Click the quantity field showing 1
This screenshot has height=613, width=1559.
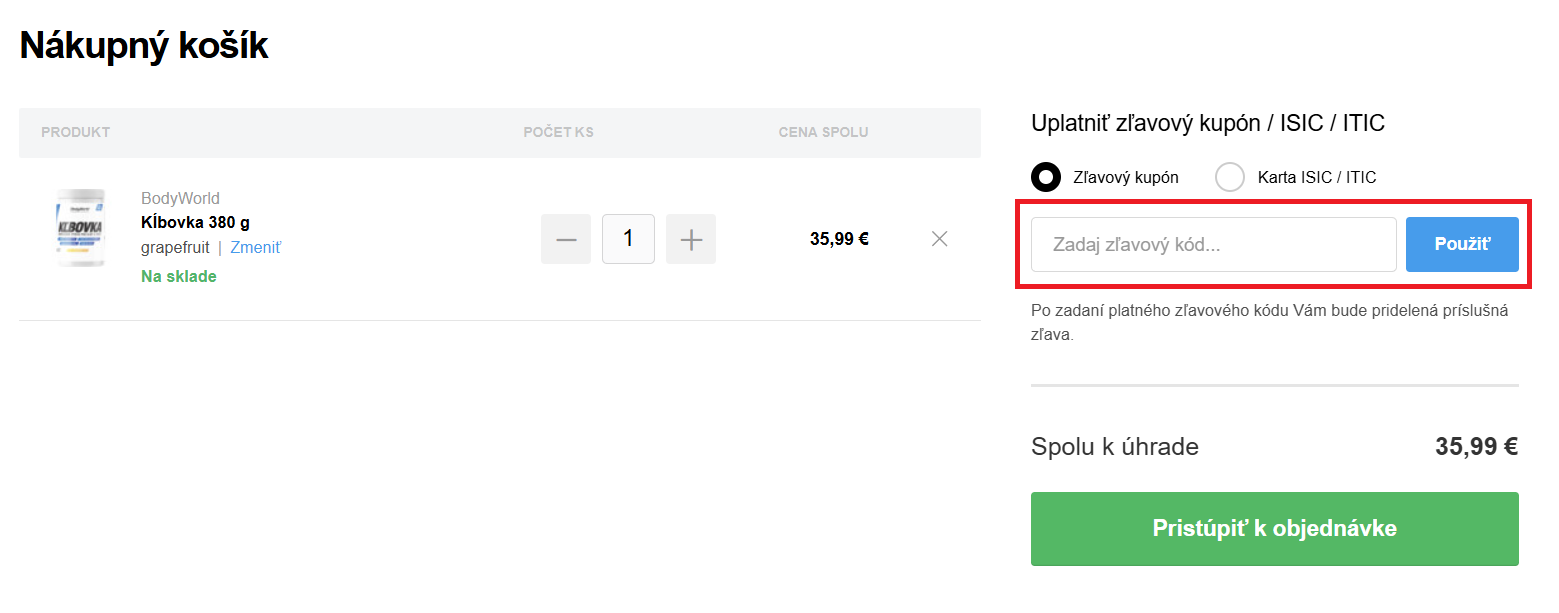628,239
